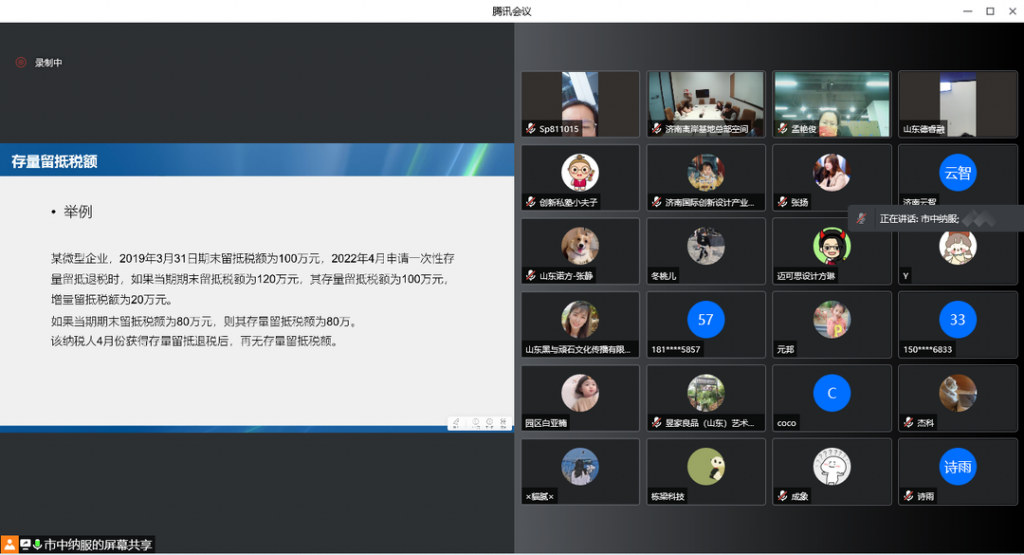Click the red recording indicator icon
This screenshot has width=1024, height=555.
[x=20, y=62]
